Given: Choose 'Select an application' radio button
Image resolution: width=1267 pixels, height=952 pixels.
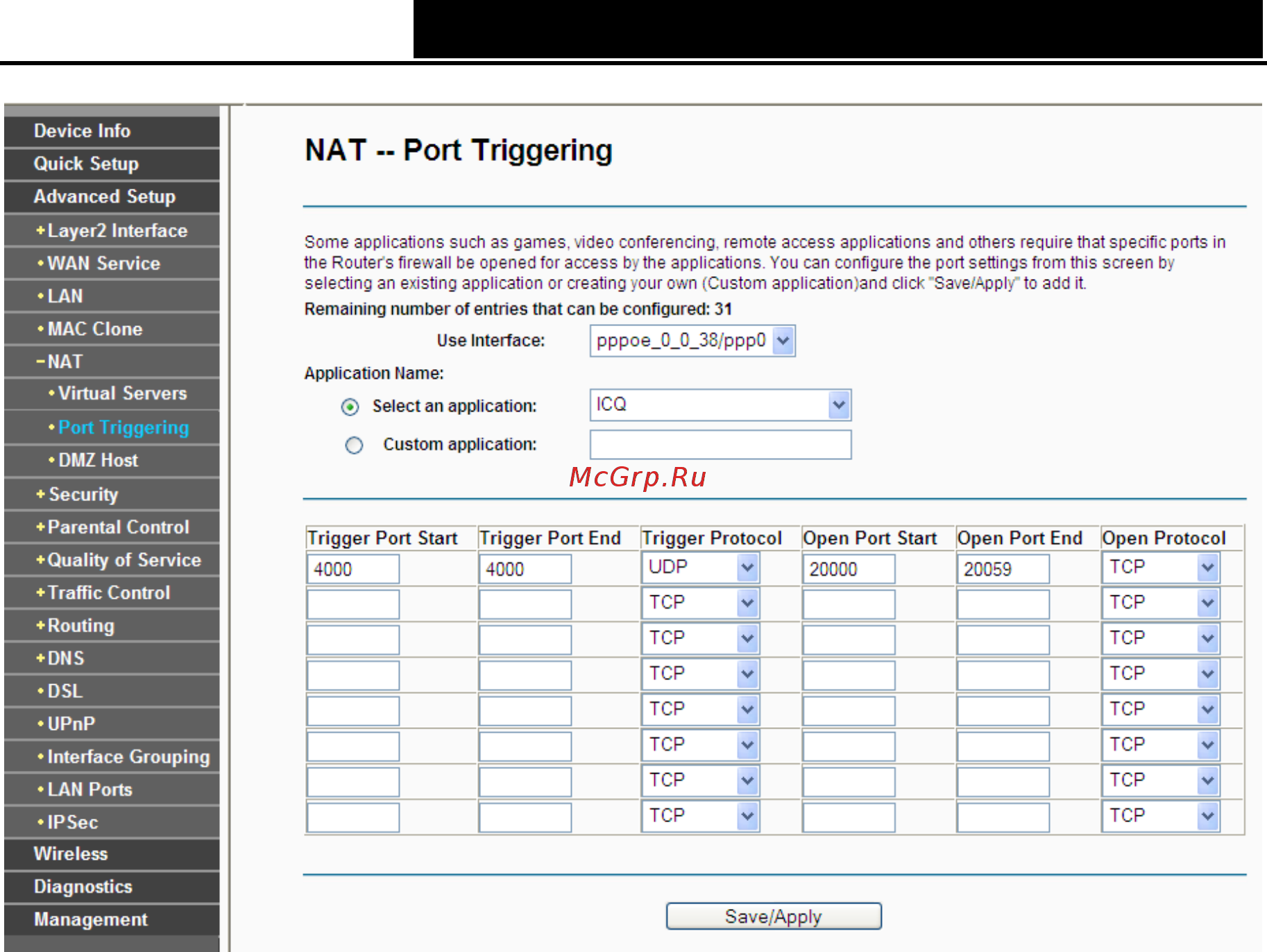Looking at the screenshot, I should [350, 407].
